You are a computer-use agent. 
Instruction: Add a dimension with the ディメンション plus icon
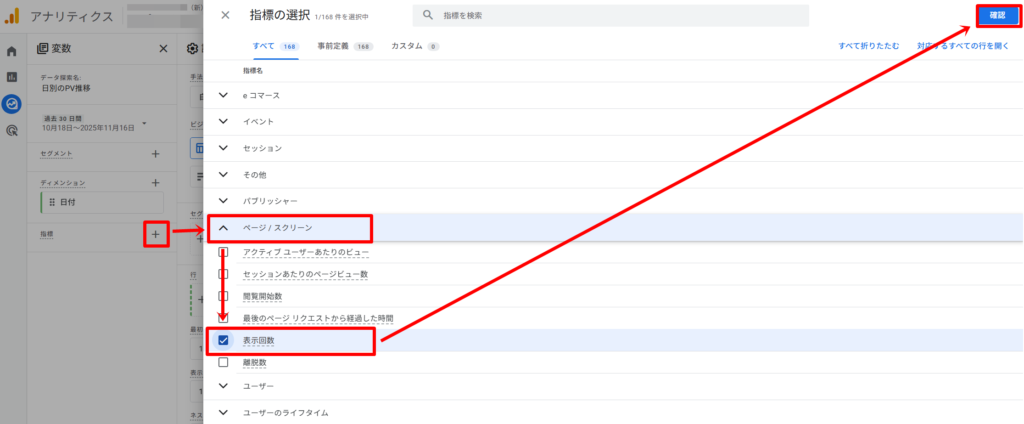pyautogui.click(x=155, y=183)
